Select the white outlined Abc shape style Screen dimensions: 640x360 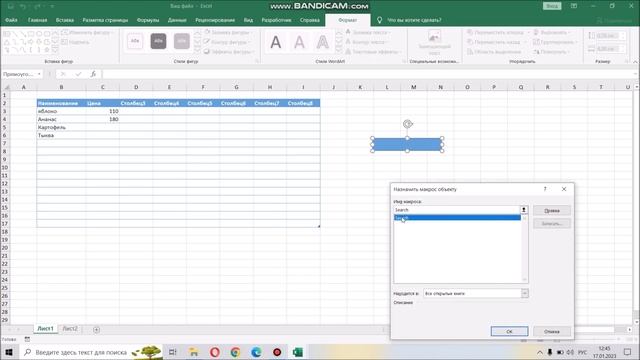coord(135,41)
